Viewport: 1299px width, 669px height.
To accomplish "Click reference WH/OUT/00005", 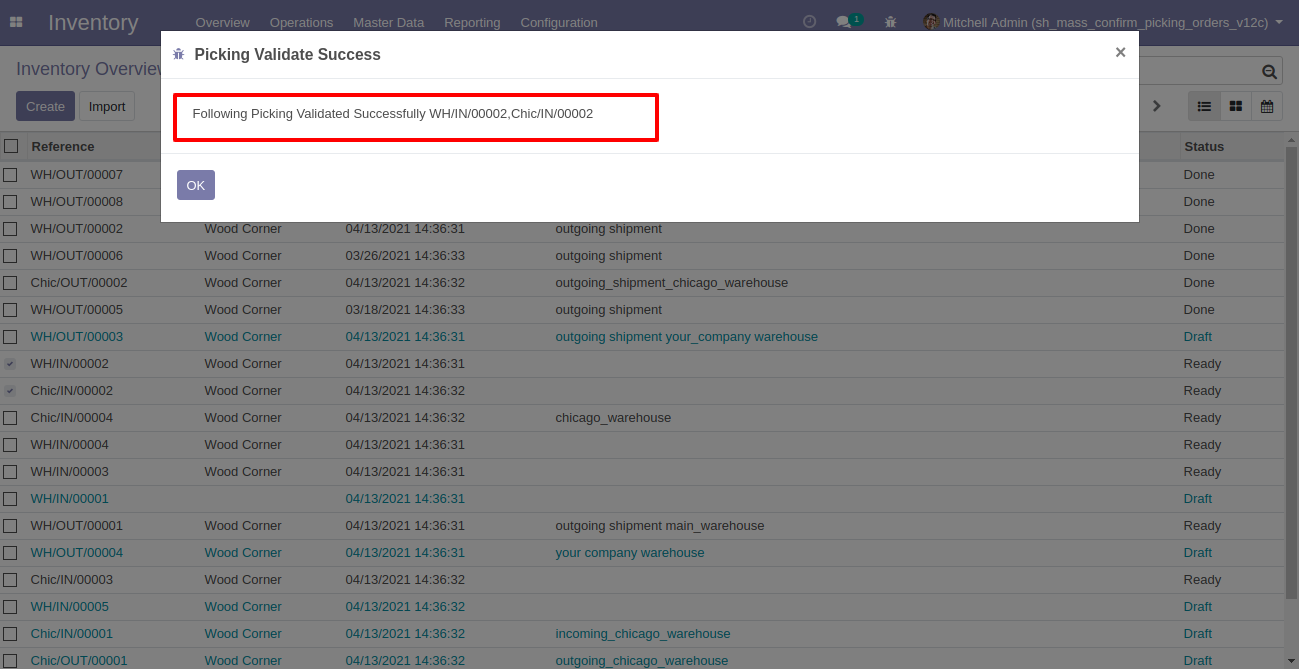I will point(77,309).
